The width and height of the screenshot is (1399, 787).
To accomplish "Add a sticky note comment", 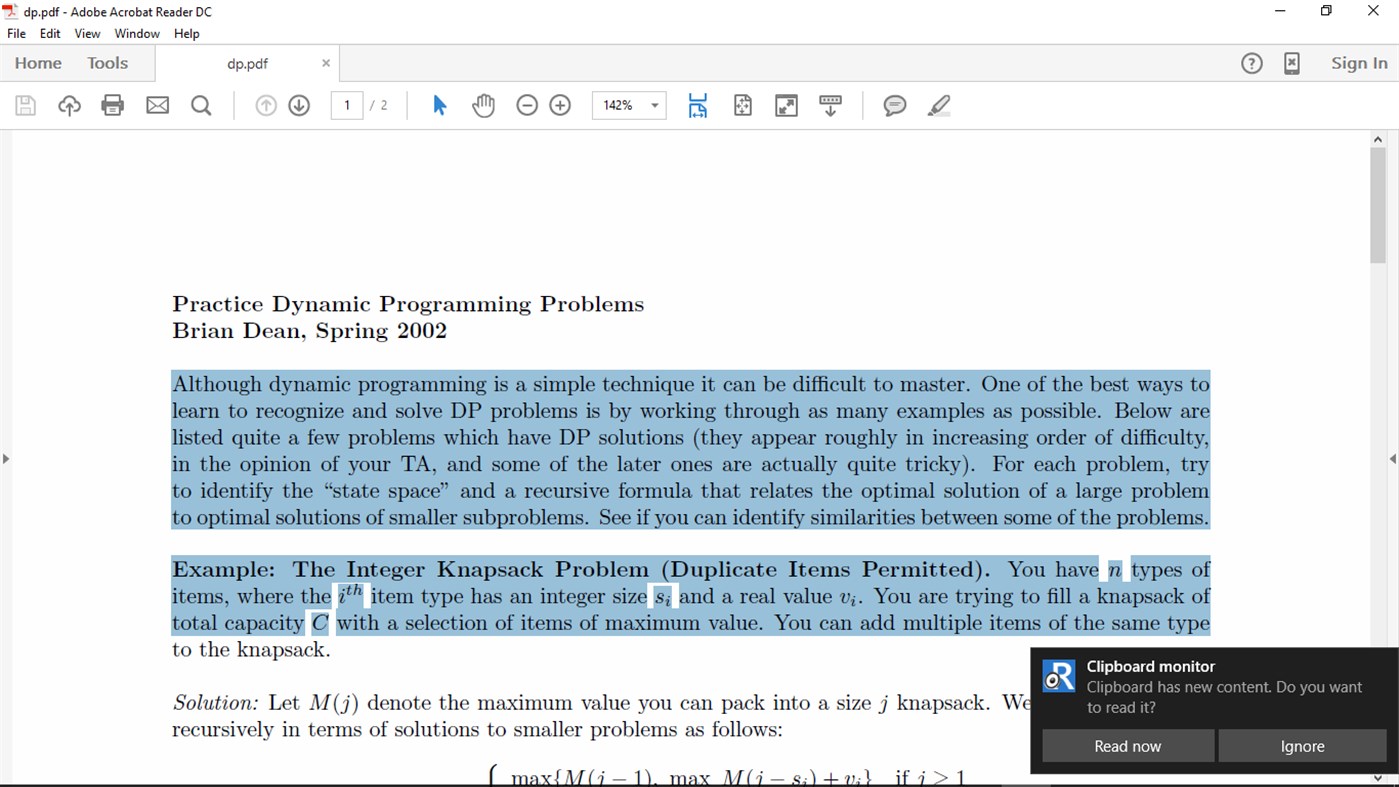I will [x=894, y=104].
